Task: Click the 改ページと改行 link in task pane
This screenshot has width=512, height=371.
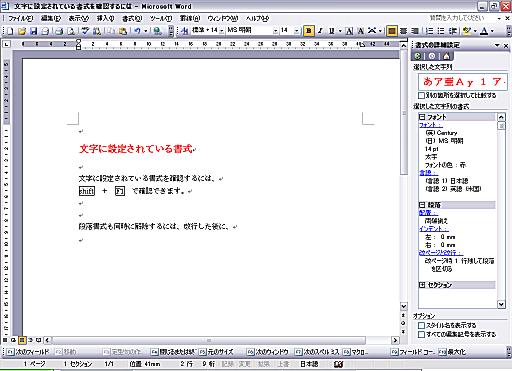Action: click(441, 253)
